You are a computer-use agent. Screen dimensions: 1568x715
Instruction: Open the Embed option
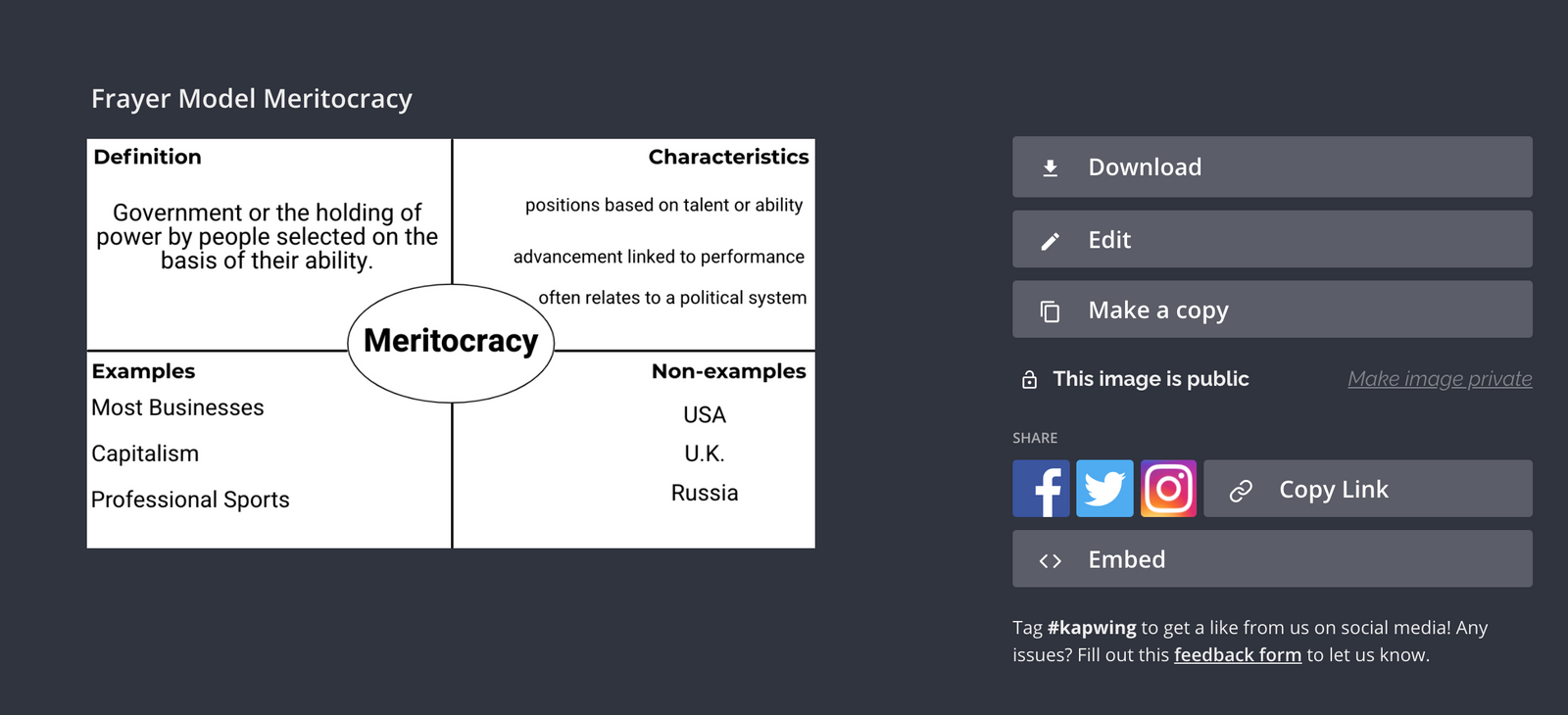1271,559
